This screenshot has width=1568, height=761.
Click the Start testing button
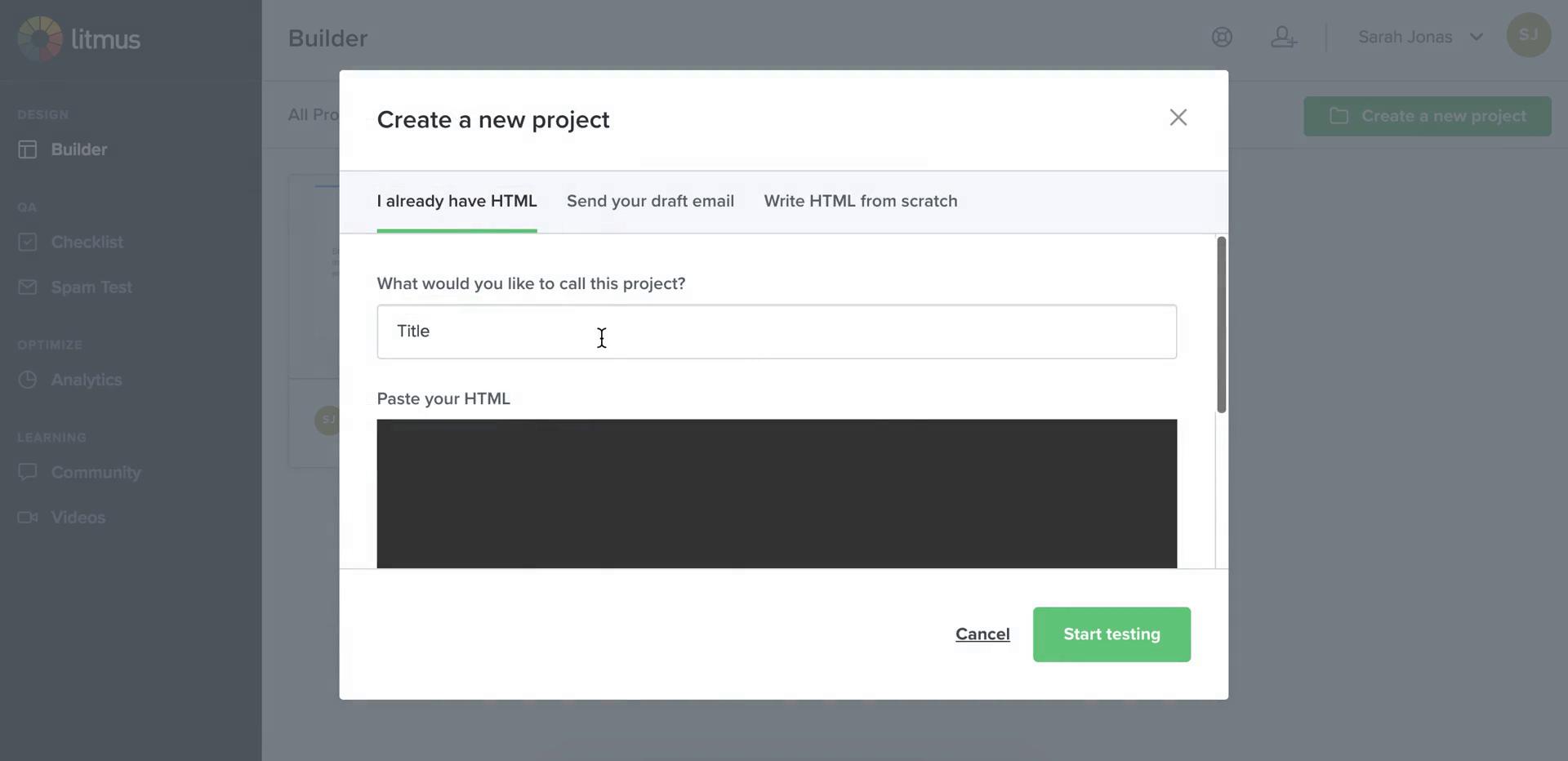[x=1111, y=634]
